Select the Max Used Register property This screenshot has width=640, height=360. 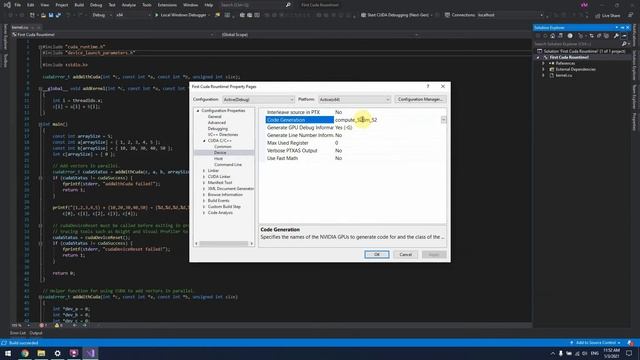pos(288,143)
